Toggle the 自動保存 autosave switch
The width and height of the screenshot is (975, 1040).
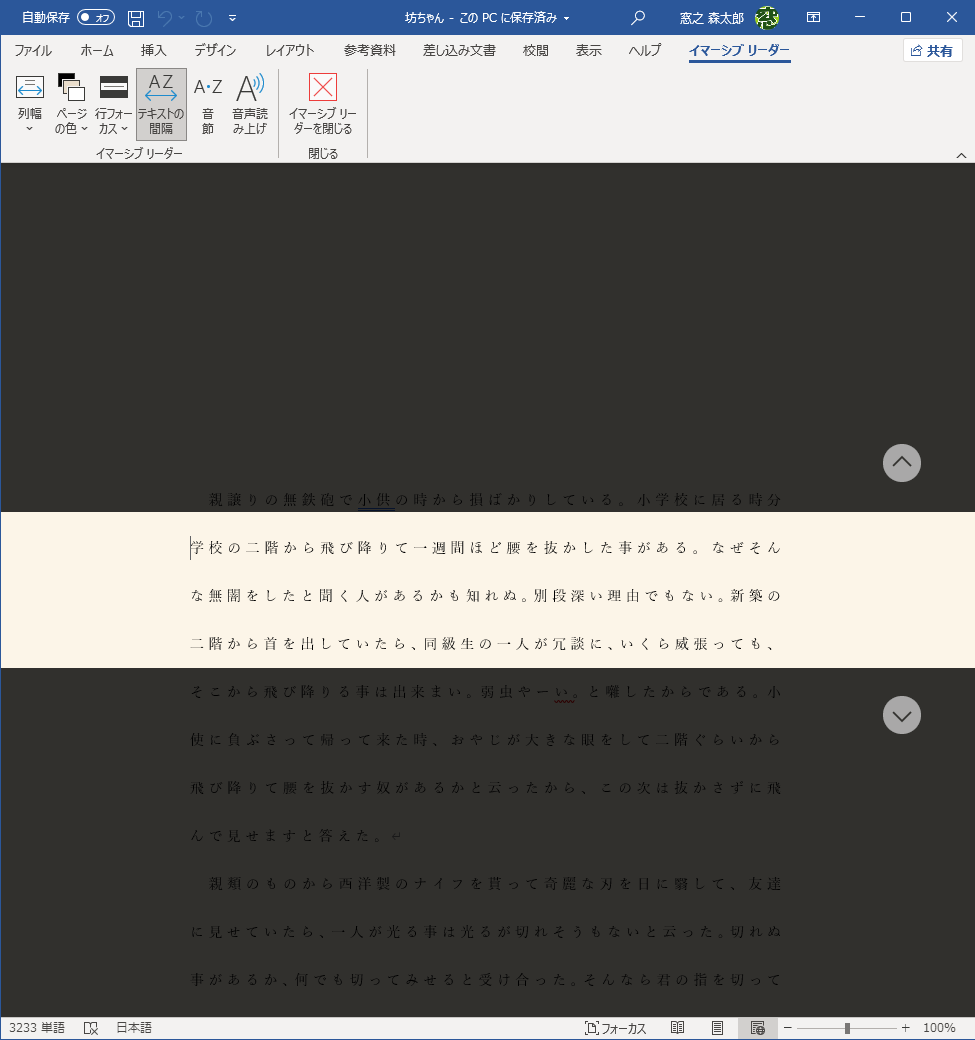96,17
